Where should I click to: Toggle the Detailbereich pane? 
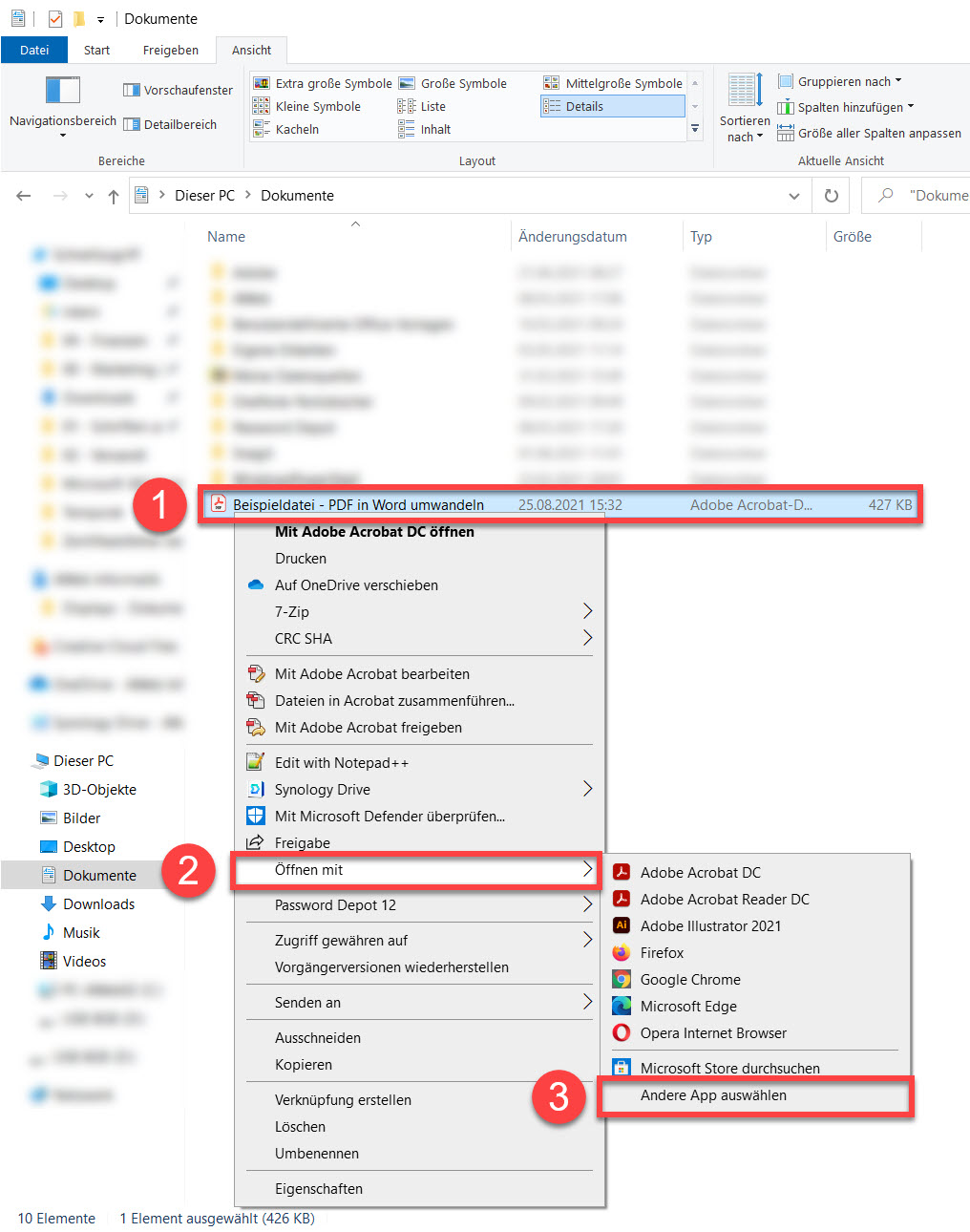point(170,124)
